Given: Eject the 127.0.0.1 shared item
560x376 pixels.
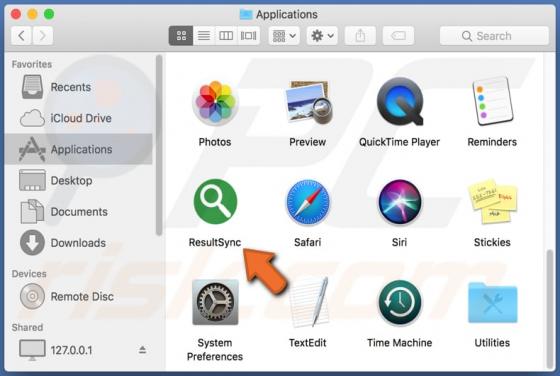Looking at the screenshot, I should [x=142, y=350].
